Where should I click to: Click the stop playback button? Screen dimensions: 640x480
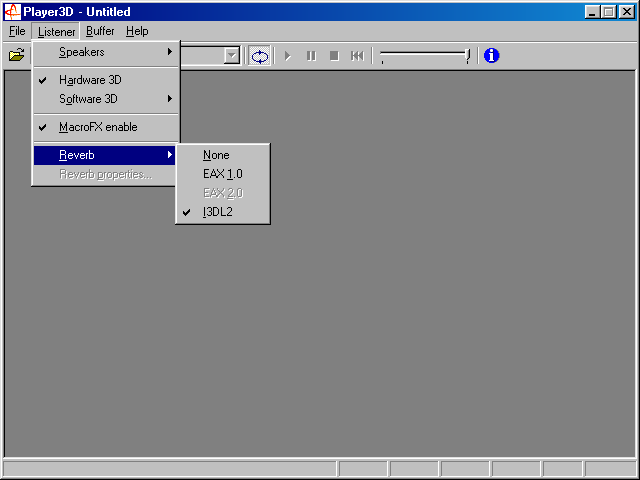(334, 56)
